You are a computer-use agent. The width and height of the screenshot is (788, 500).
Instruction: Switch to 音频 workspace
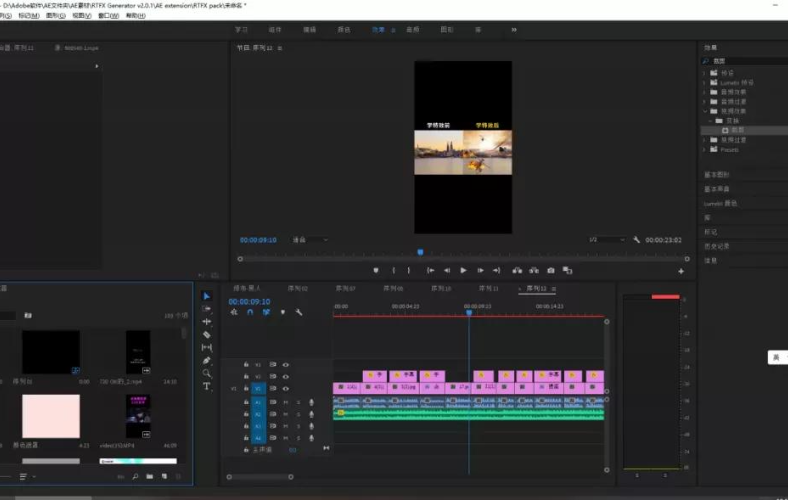coord(413,30)
